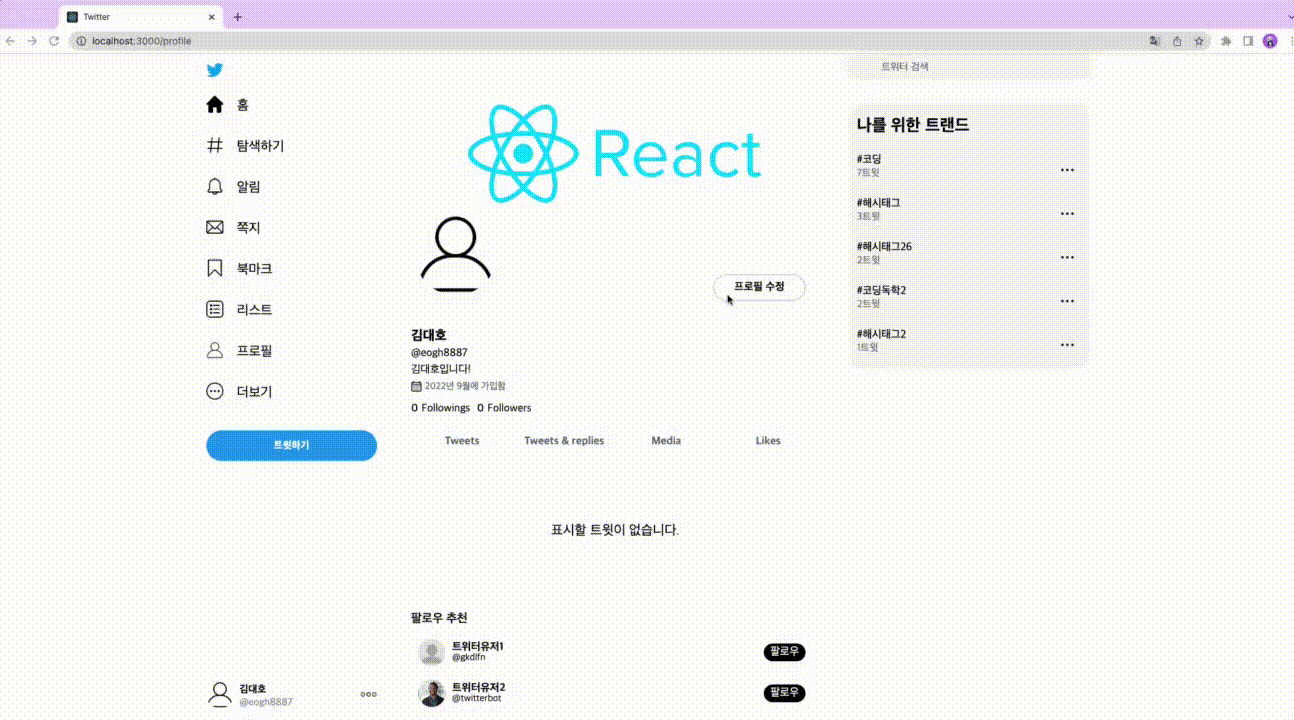The image size is (1294, 720).
Task: Click the @twitterbot handle
Action: [477, 698]
